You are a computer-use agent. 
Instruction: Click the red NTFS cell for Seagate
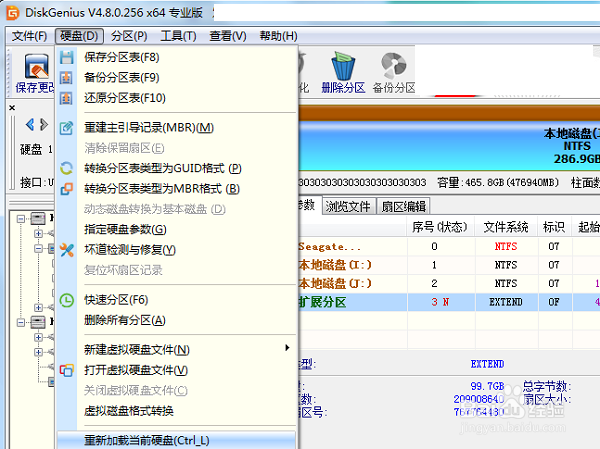pyautogui.click(x=506, y=247)
